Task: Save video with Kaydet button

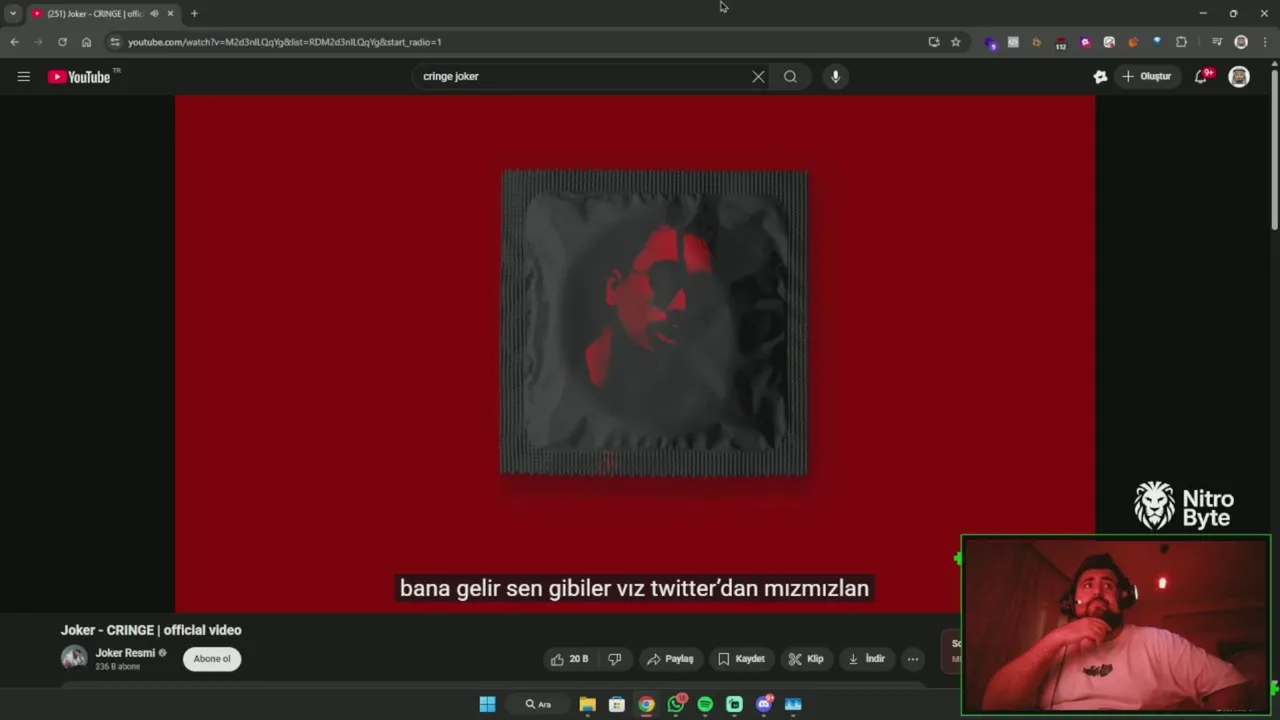Action: tap(741, 659)
